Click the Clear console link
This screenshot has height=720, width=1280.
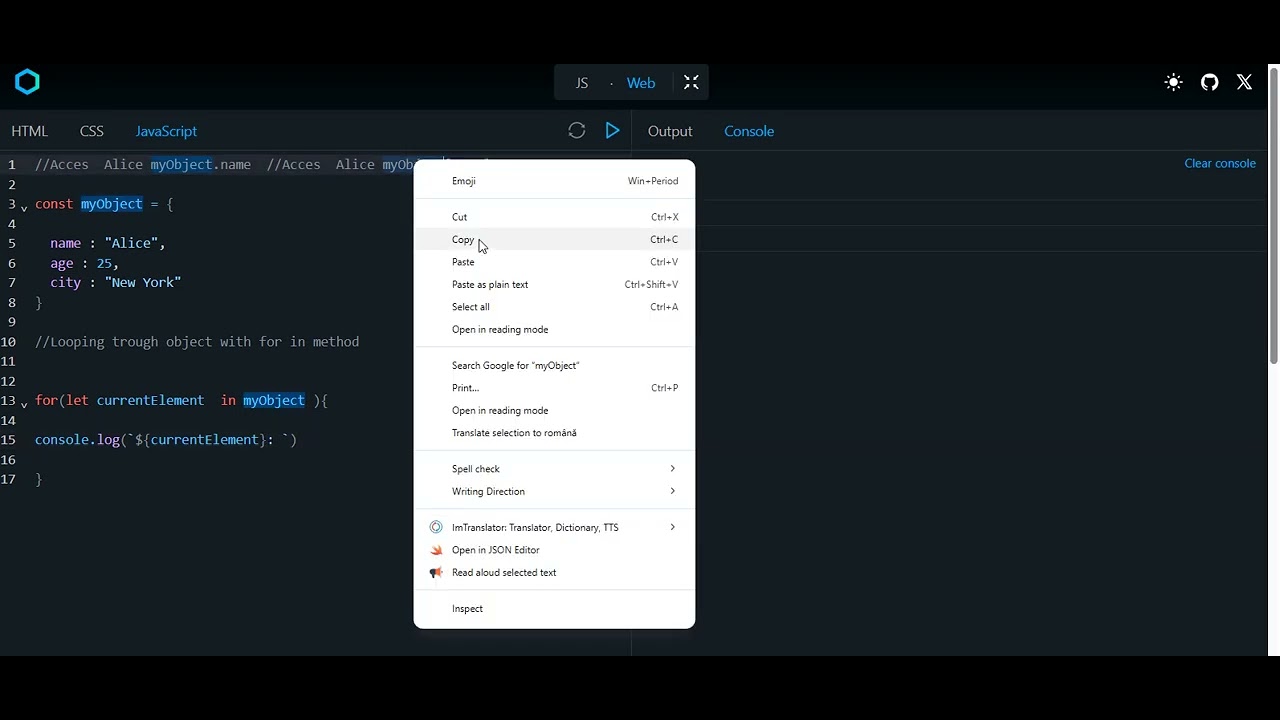point(1220,164)
